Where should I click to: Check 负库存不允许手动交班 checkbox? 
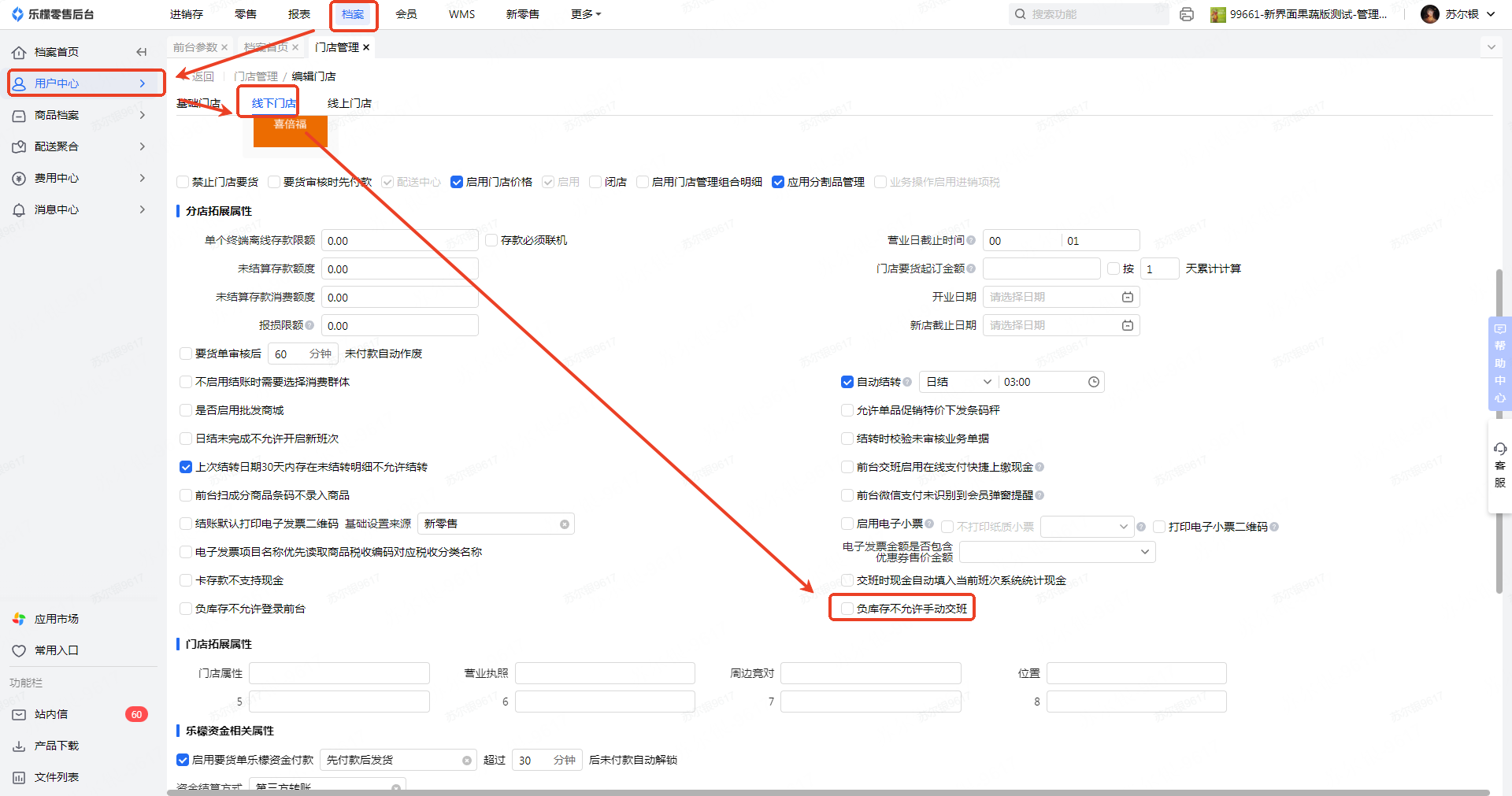tap(847, 609)
